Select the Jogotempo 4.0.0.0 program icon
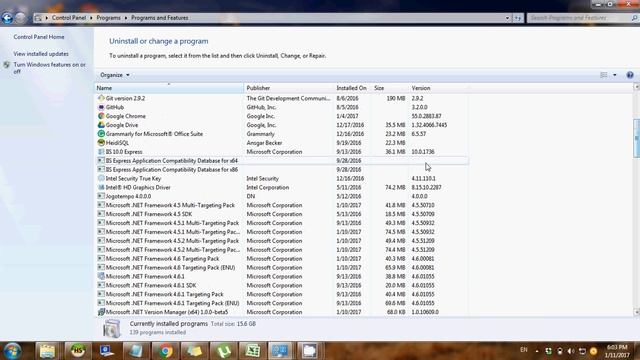 101,196
